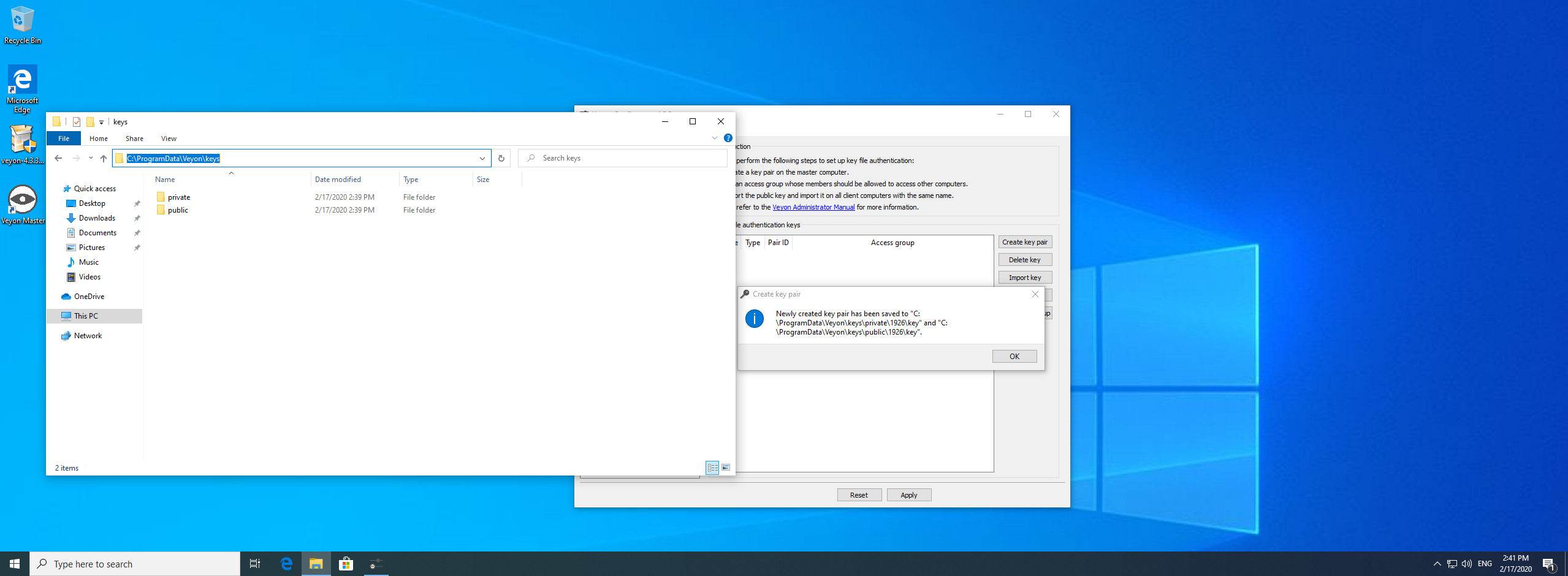
Task: Open File Explorer help icon
Action: pos(728,138)
